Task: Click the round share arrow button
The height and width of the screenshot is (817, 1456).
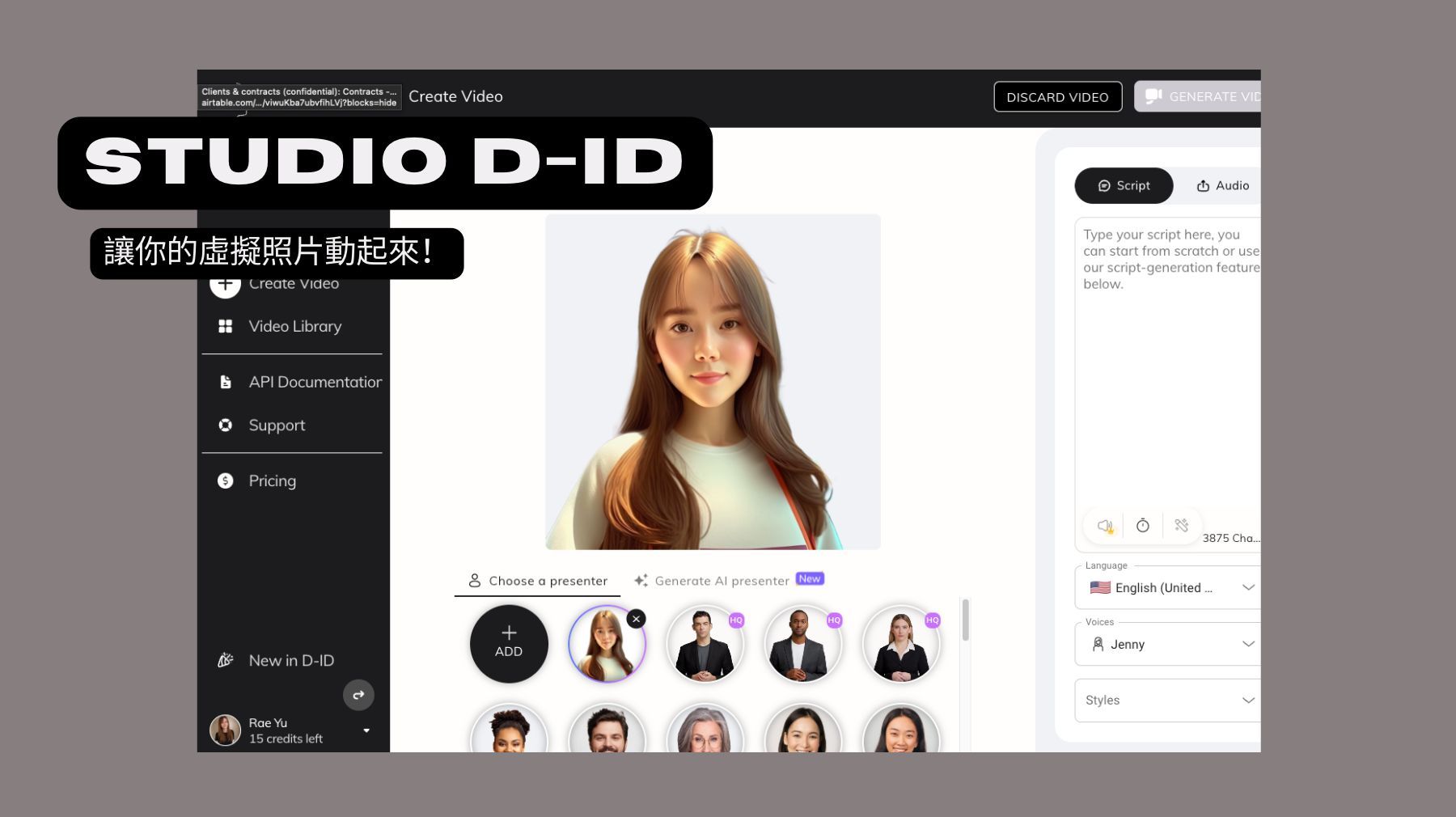Action: [358, 695]
